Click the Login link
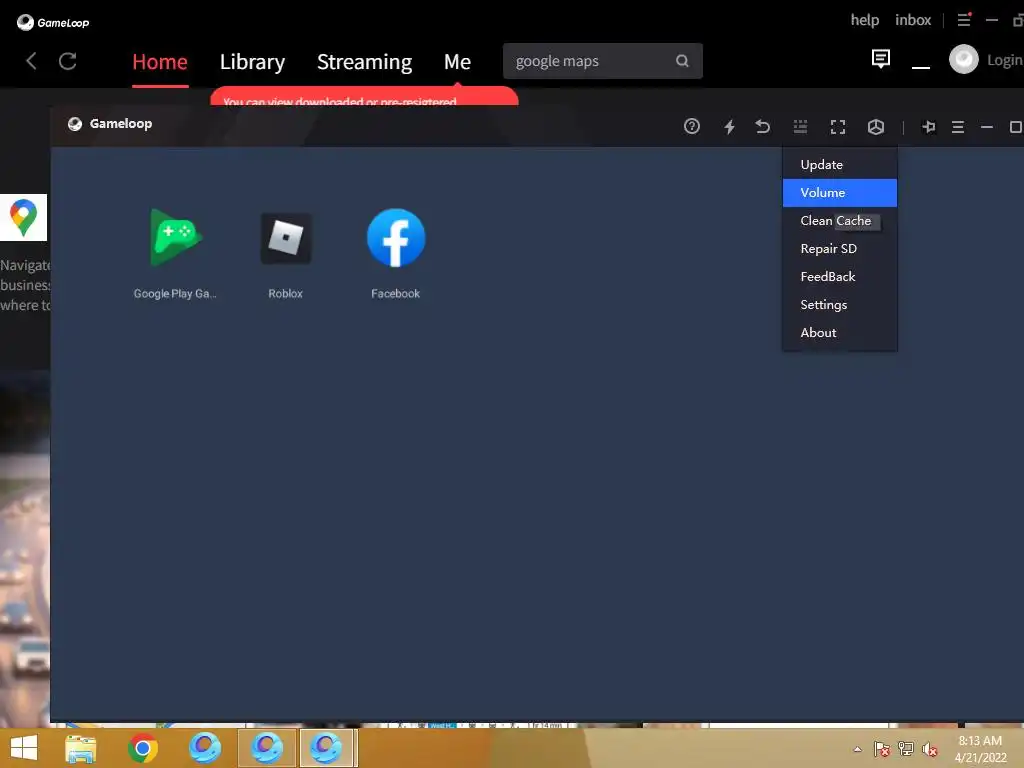Viewport: 1024px width, 768px height. [x=1004, y=60]
